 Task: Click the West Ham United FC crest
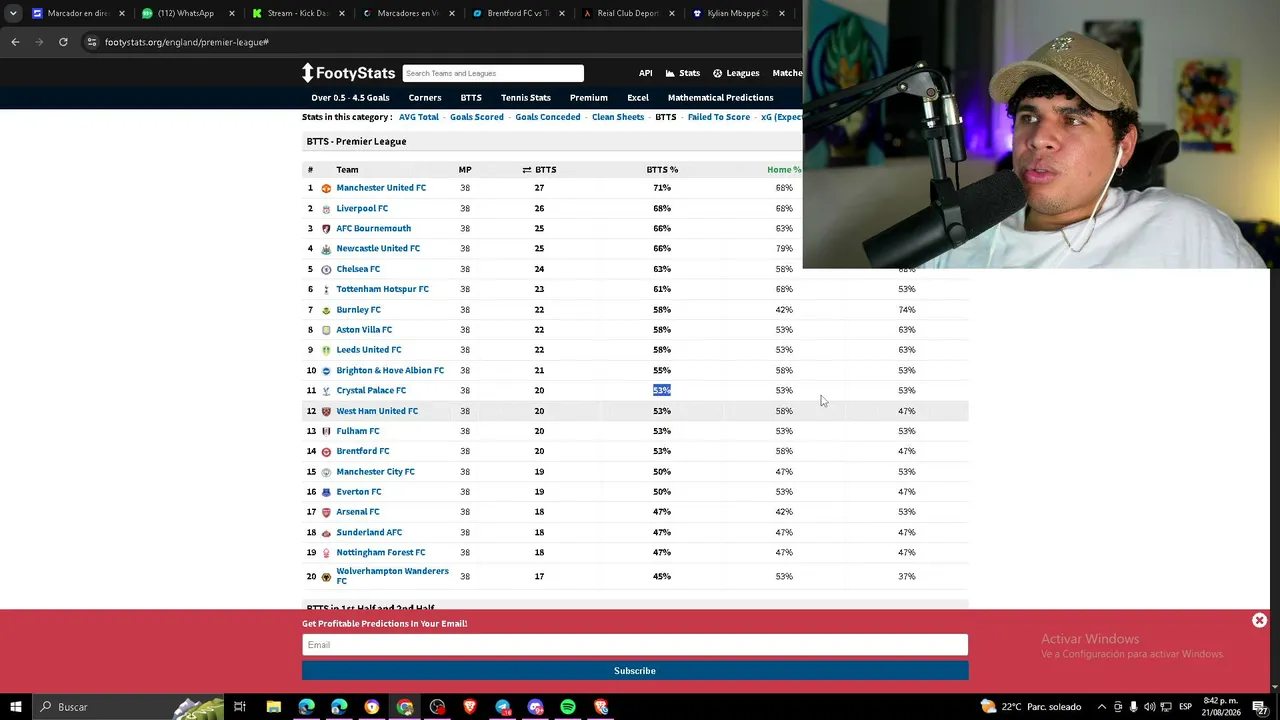pos(326,411)
